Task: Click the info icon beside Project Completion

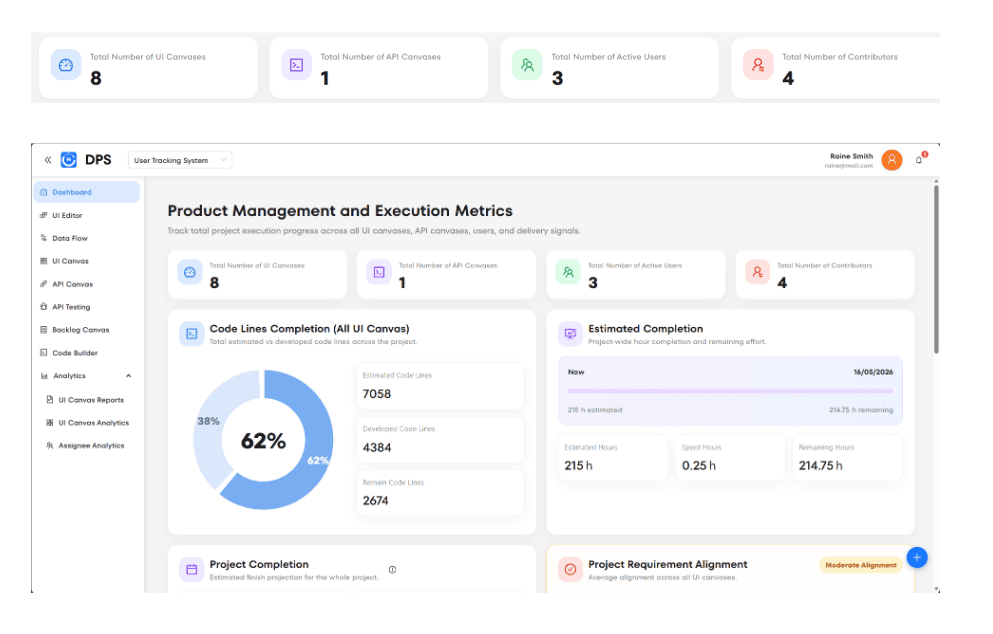Action: click(393, 569)
